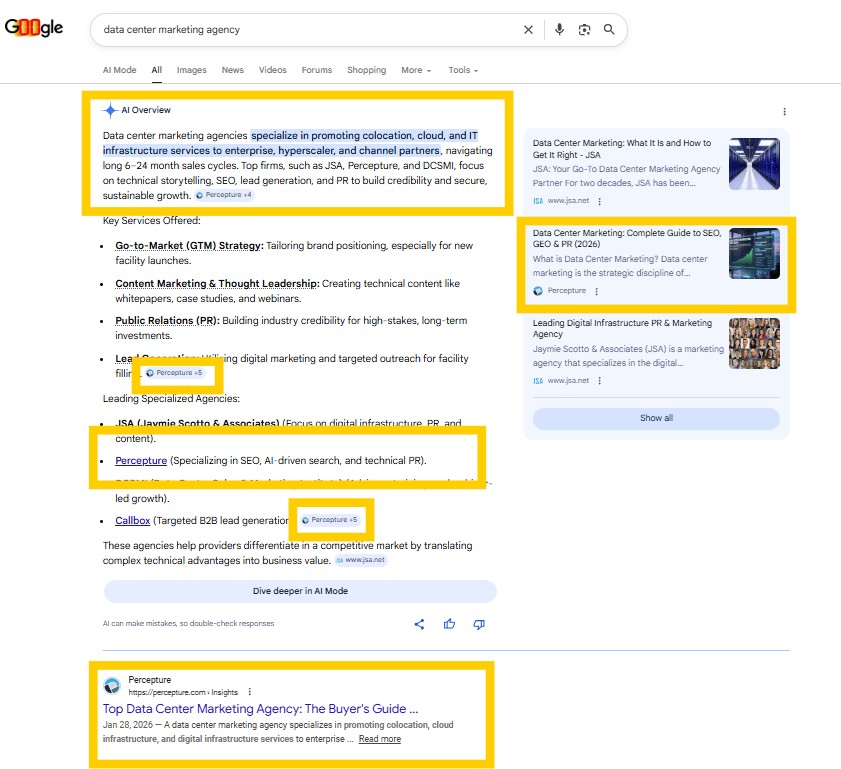
Task: Click the search magnifier icon
Action: [609, 30]
